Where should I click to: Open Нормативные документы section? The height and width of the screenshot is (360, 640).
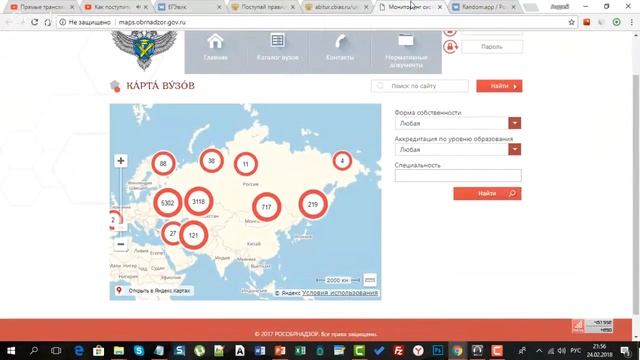tap(406, 51)
